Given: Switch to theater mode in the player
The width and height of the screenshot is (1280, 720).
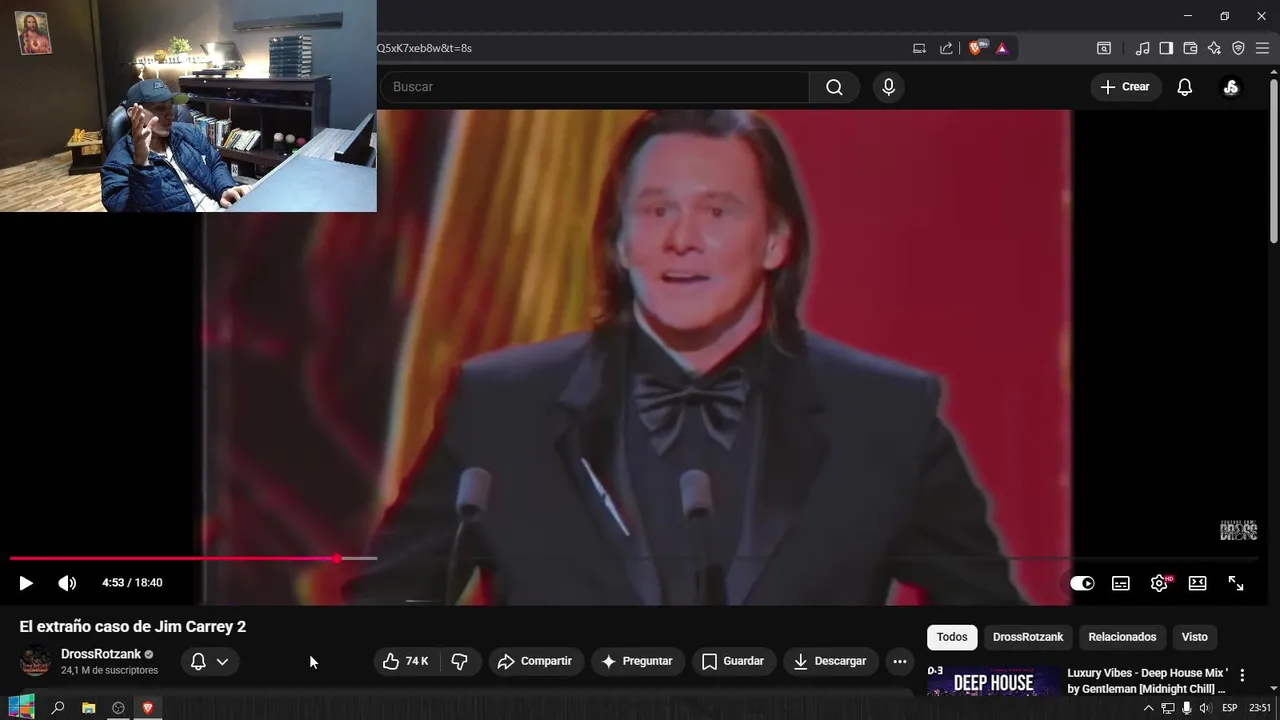Looking at the screenshot, I should click(x=1197, y=583).
